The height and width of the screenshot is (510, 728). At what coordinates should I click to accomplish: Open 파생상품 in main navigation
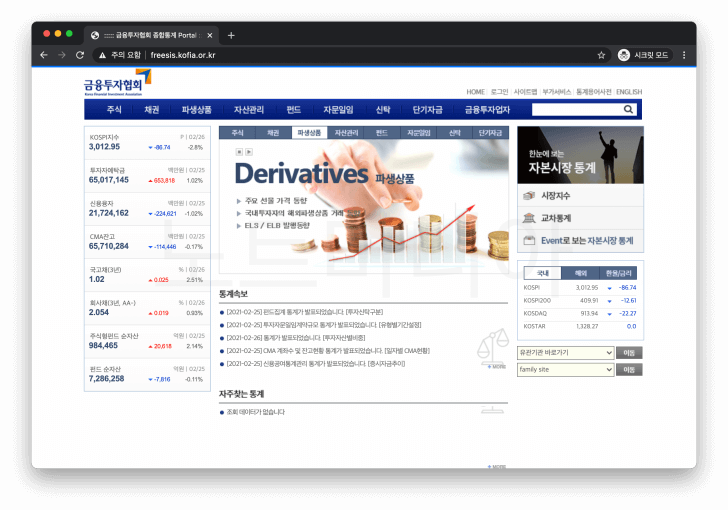tap(196, 110)
